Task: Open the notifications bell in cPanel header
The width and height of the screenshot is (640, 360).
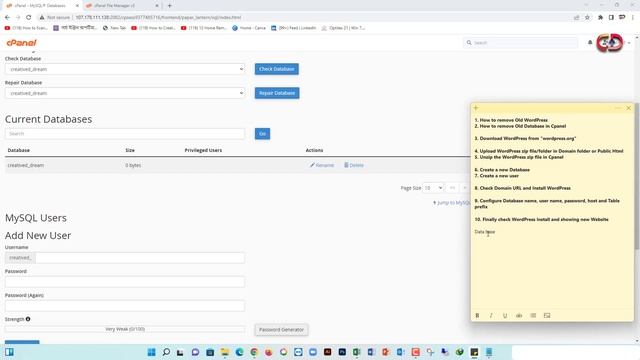Action: 590,42
